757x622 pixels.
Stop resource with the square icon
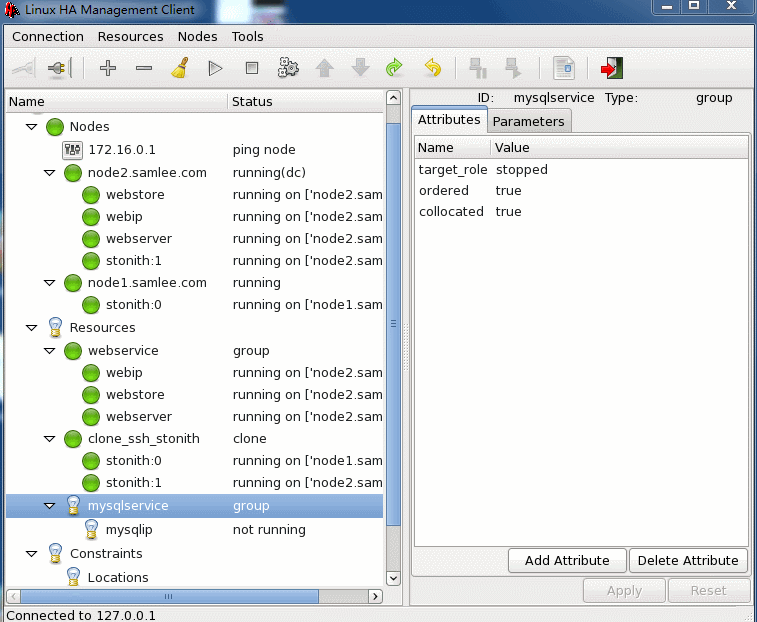pyautogui.click(x=252, y=68)
